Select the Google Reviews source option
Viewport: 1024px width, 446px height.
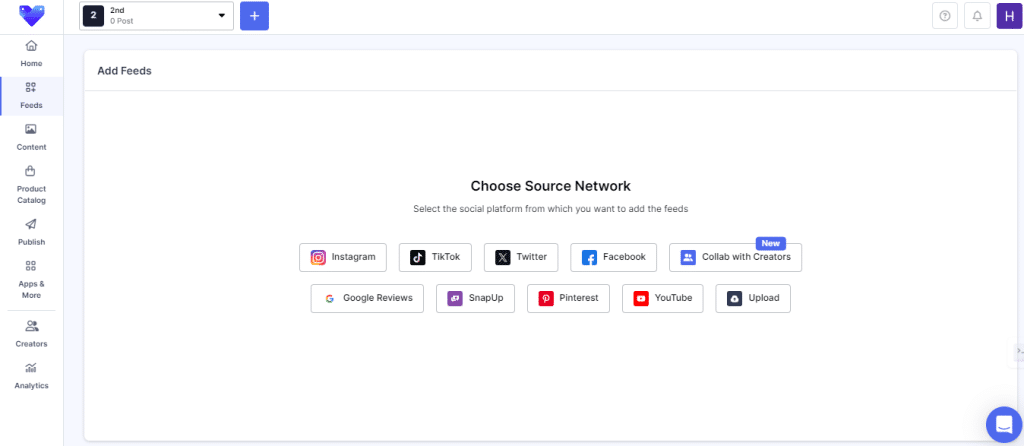(367, 298)
